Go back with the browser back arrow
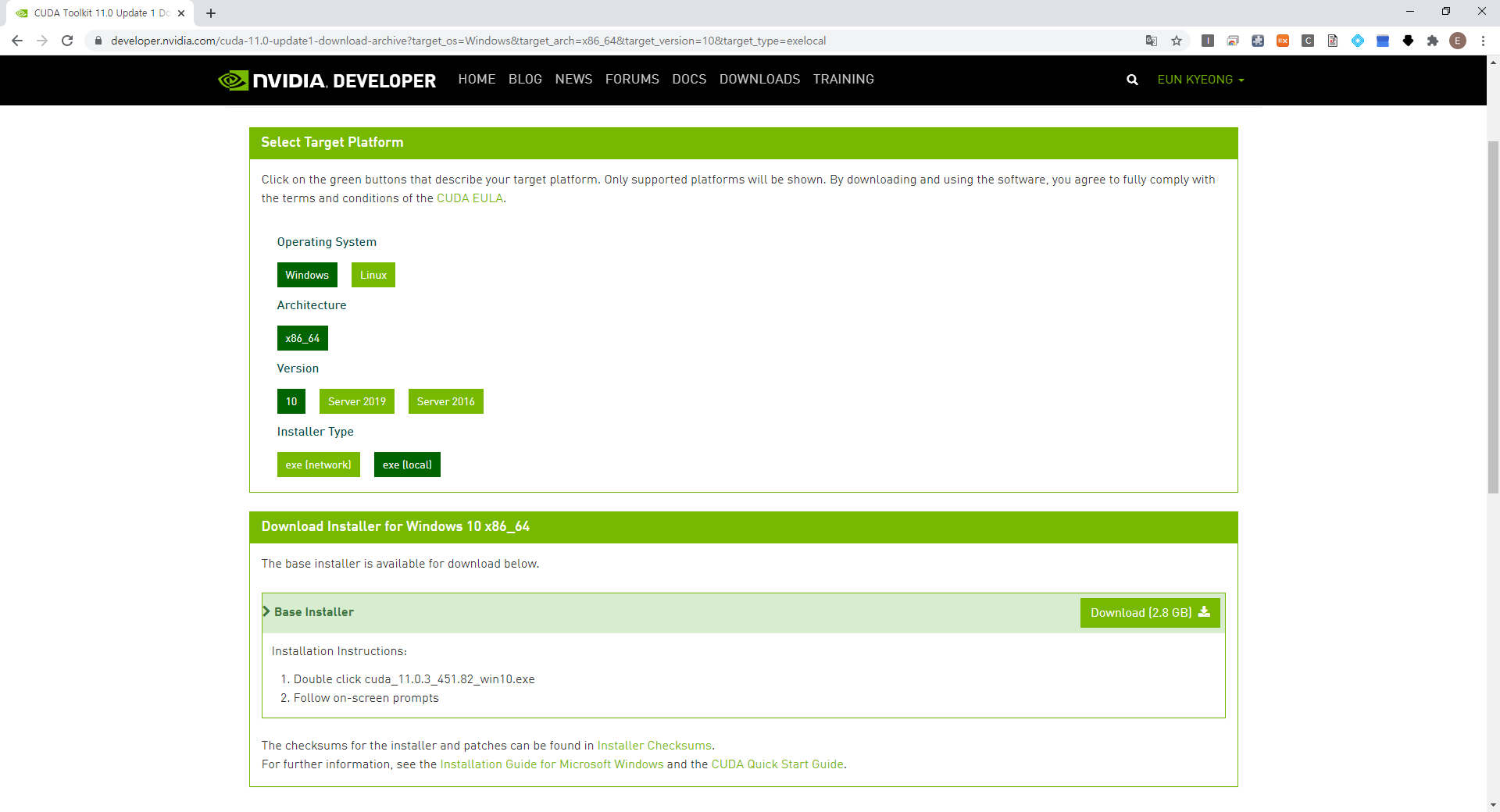The image size is (1500, 812). (17, 41)
